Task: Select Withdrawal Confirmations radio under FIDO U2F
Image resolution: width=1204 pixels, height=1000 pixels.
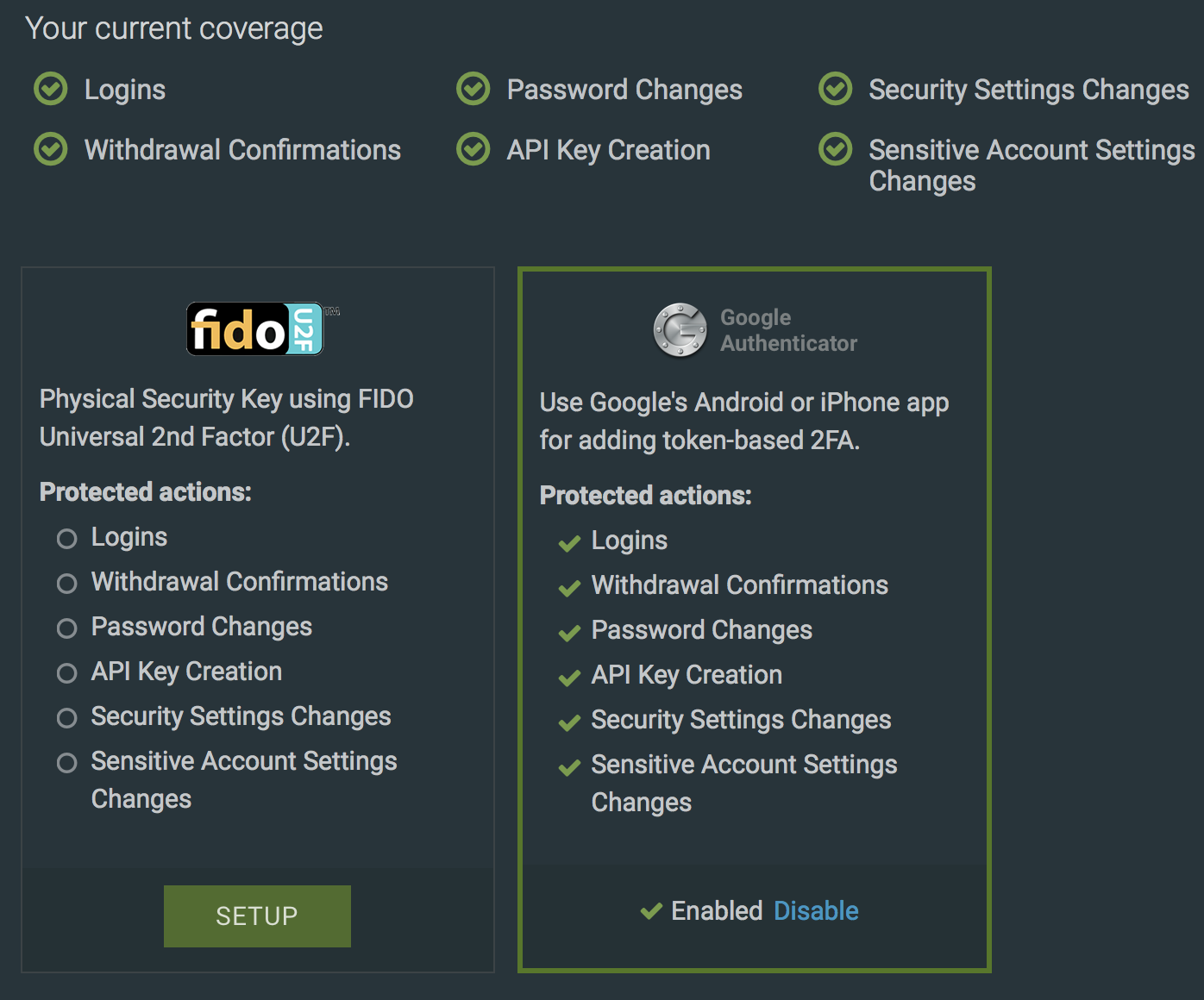Action: point(66,584)
